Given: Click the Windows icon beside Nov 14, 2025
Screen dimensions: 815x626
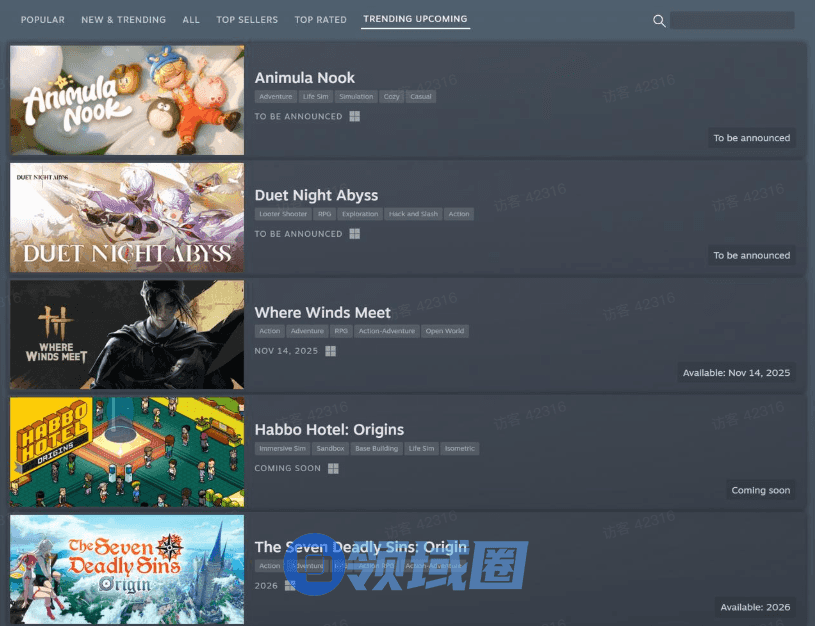Looking at the screenshot, I should point(330,351).
